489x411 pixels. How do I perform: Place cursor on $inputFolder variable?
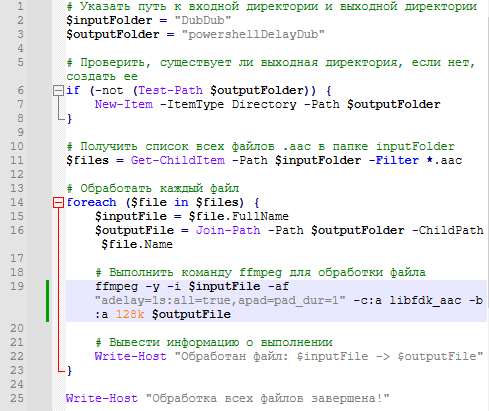pos(109,20)
